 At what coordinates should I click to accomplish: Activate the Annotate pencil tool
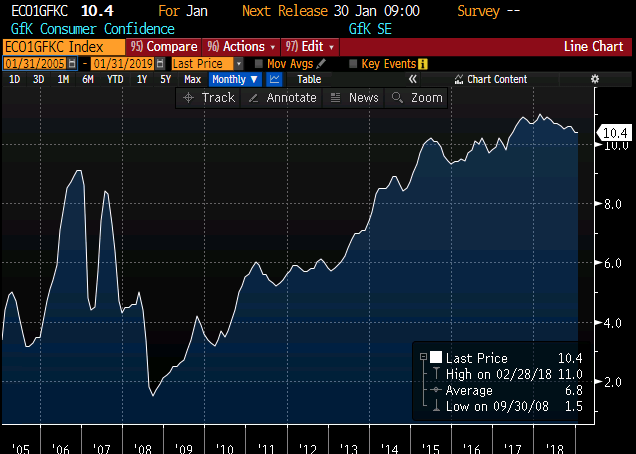282,98
